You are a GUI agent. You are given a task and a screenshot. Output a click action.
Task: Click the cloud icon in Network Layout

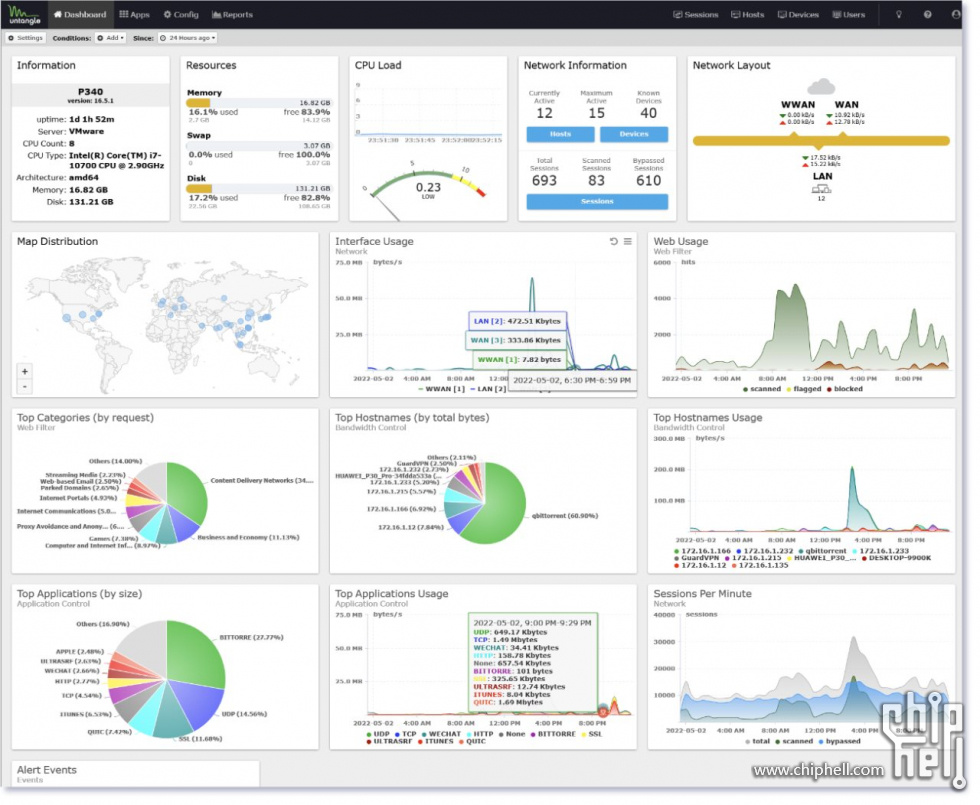coord(821,86)
